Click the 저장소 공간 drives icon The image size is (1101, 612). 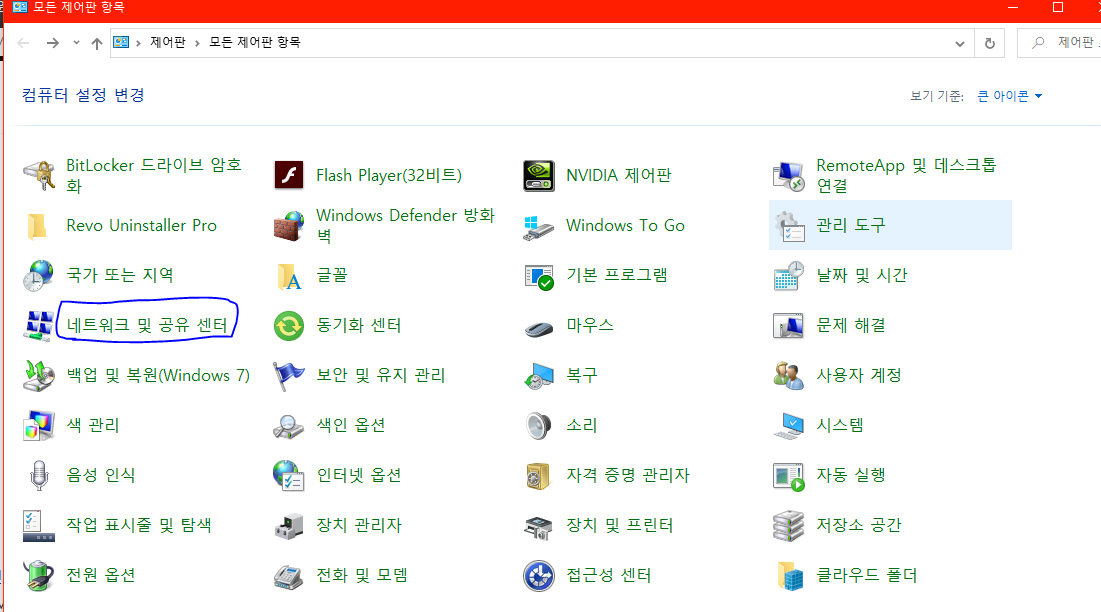click(x=789, y=526)
